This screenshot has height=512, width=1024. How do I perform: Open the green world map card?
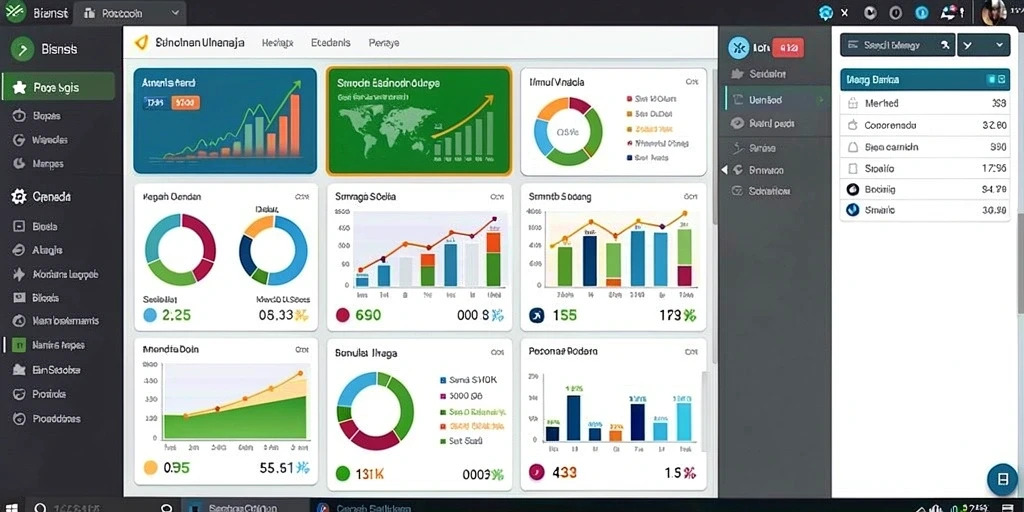click(x=419, y=121)
